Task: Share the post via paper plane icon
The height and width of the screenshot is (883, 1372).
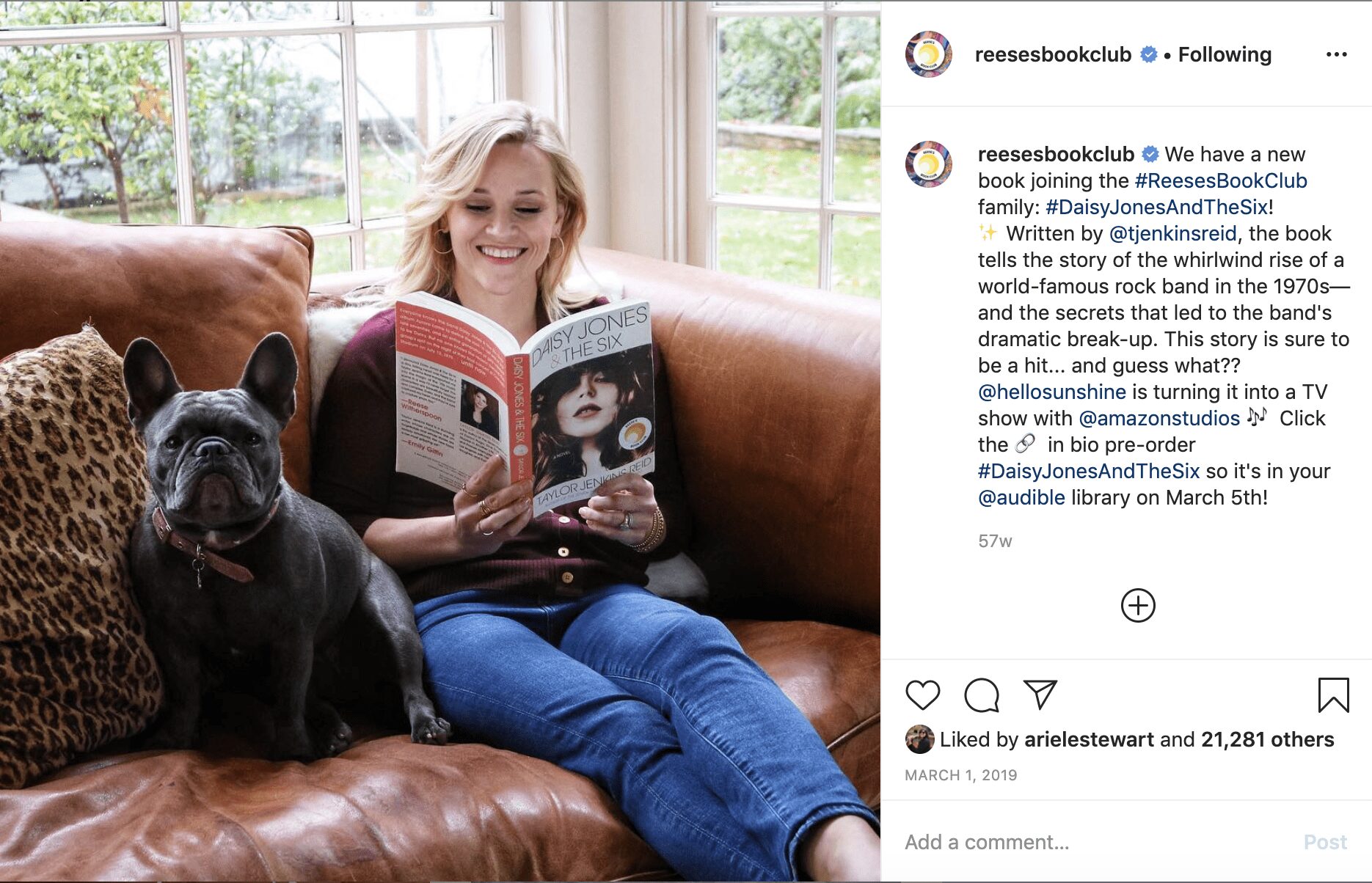Action: pyautogui.click(x=1040, y=694)
